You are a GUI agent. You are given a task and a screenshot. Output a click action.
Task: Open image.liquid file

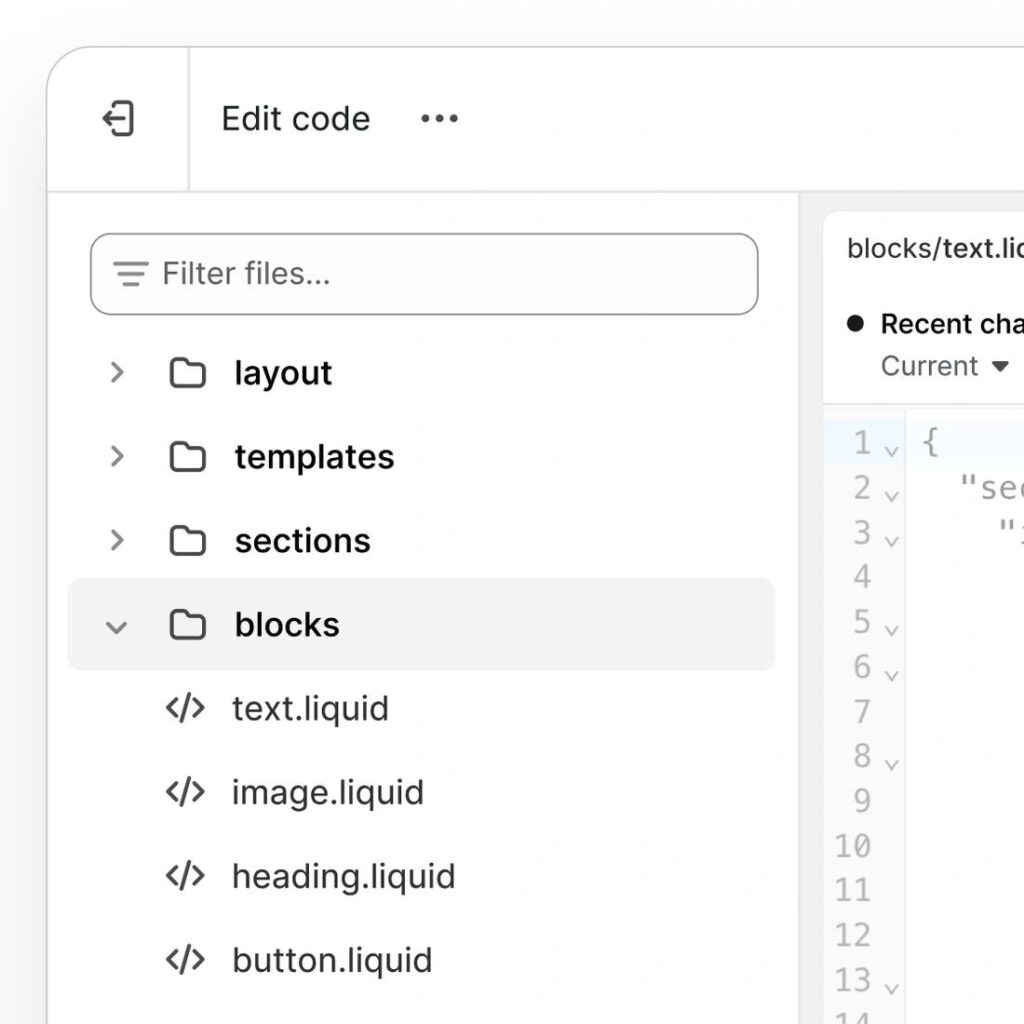point(327,793)
